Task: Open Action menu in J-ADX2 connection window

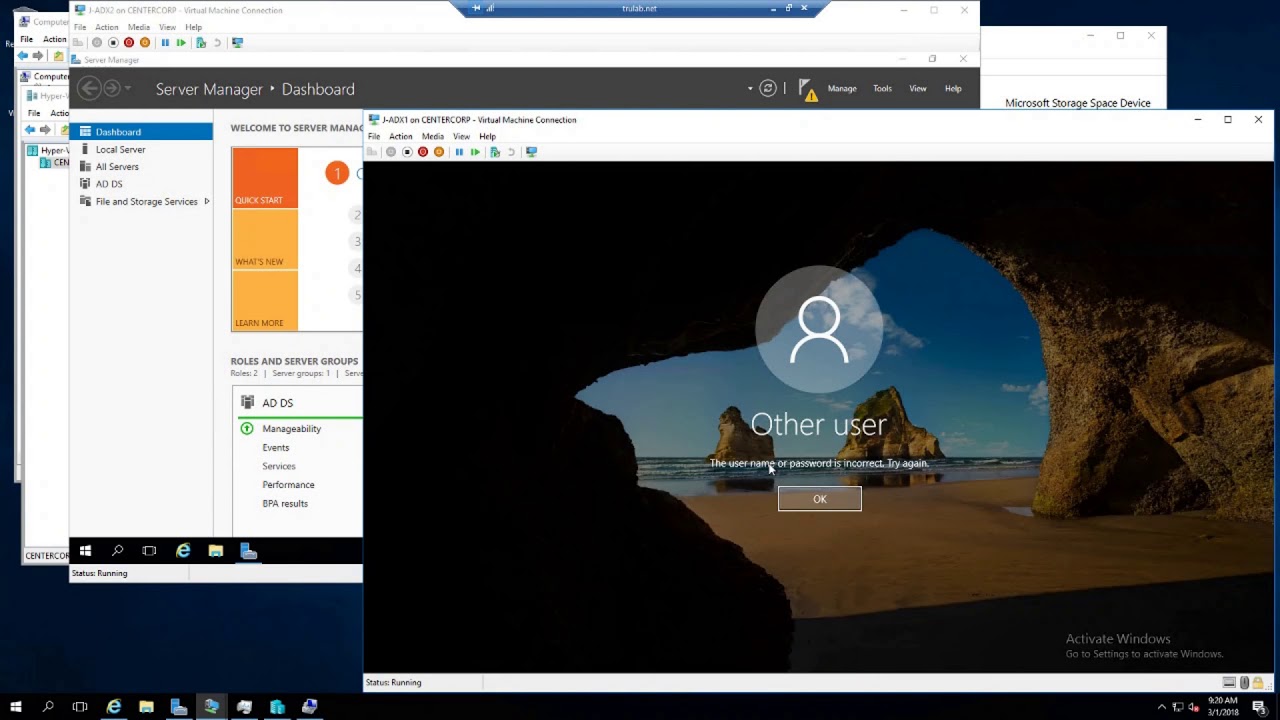Action: tap(106, 27)
